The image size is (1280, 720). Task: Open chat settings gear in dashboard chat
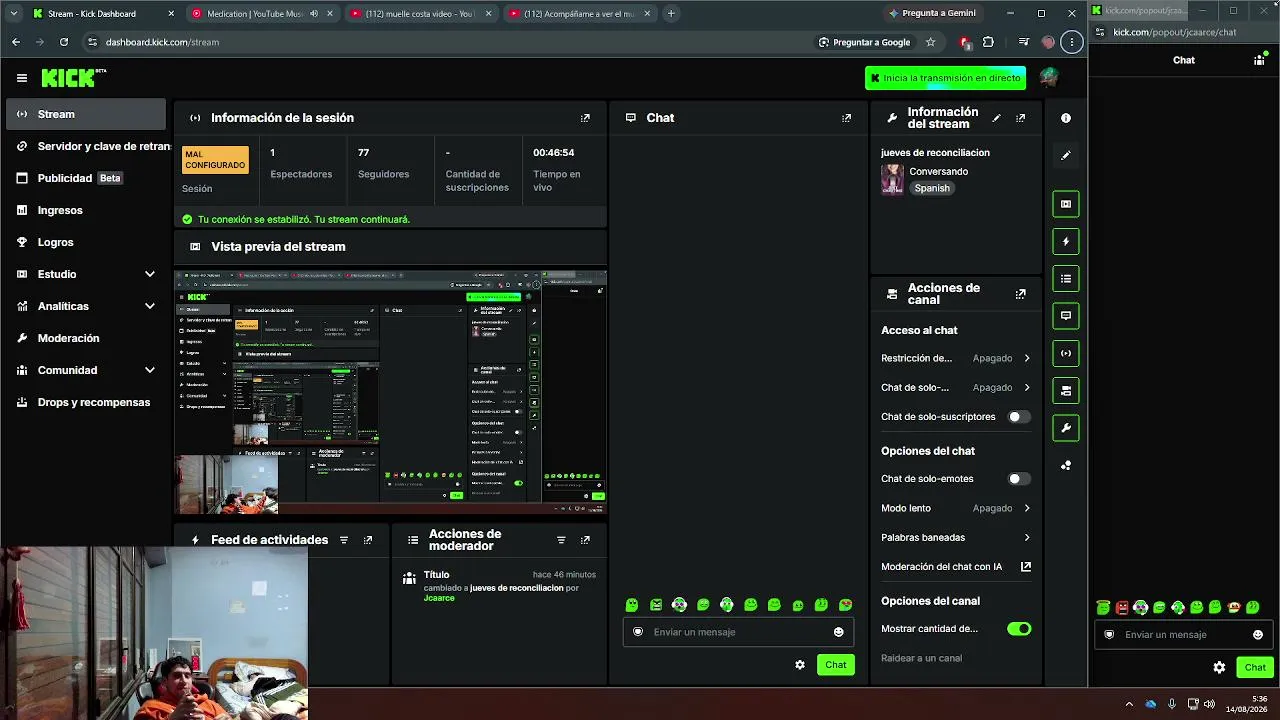click(800, 665)
